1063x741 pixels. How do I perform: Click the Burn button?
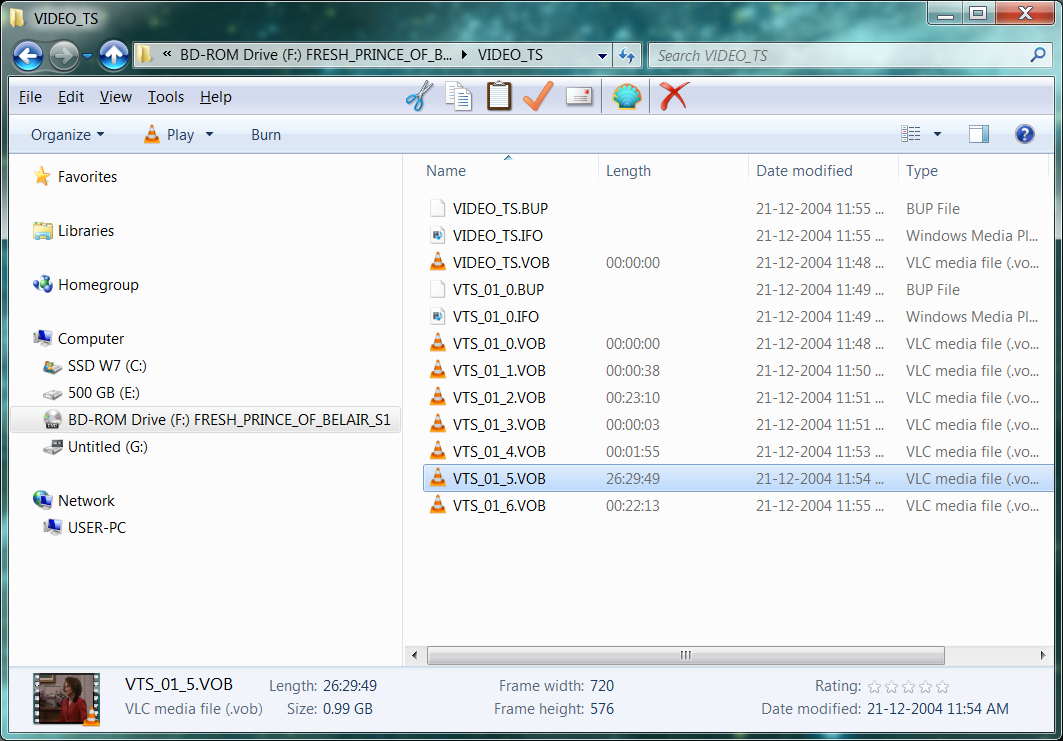click(x=266, y=135)
